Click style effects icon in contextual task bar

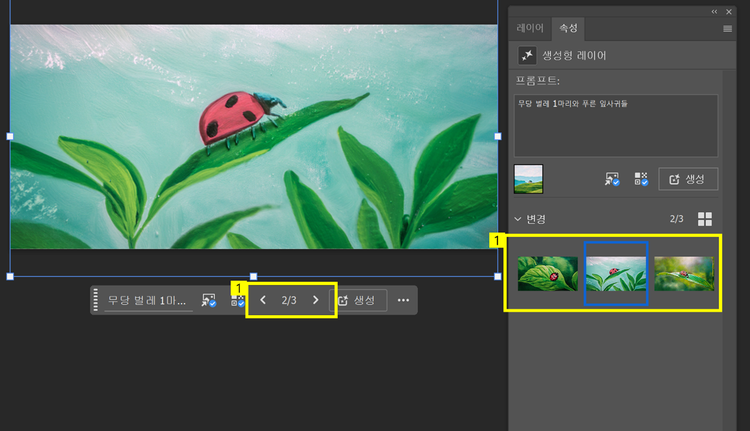point(238,301)
